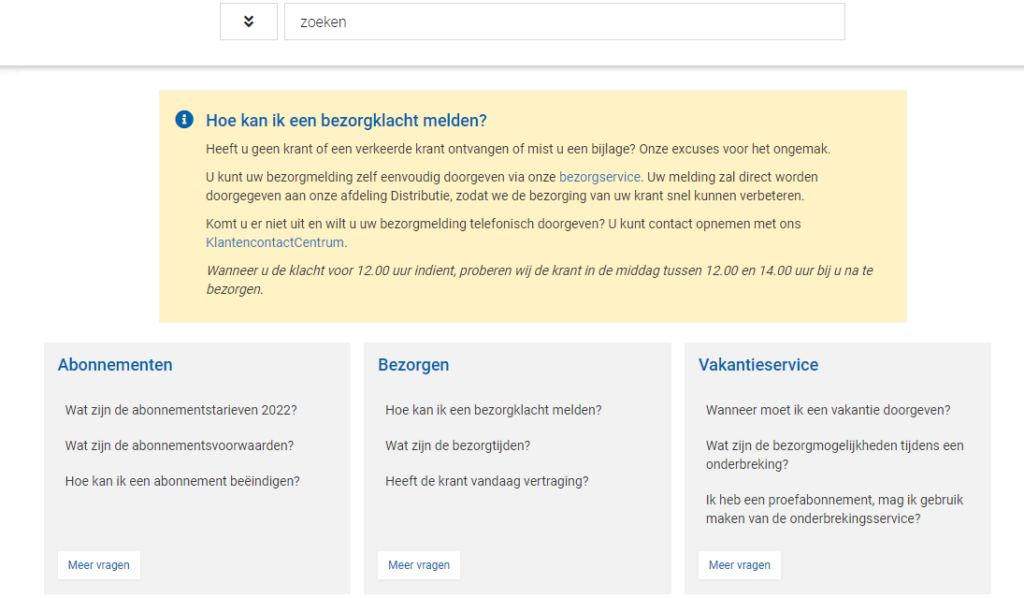Image resolution: width=1024 pixels, height=598 pixels.
Task: Open question Hoe kan ik een abonnement beëindigen?
Action: 182,481
